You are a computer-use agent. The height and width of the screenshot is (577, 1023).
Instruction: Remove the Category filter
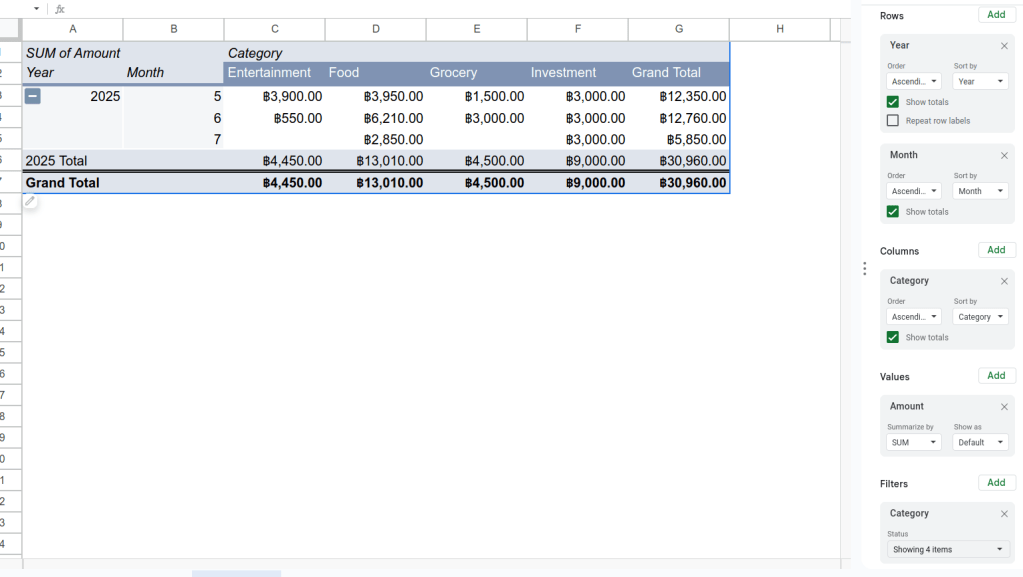1004,514
